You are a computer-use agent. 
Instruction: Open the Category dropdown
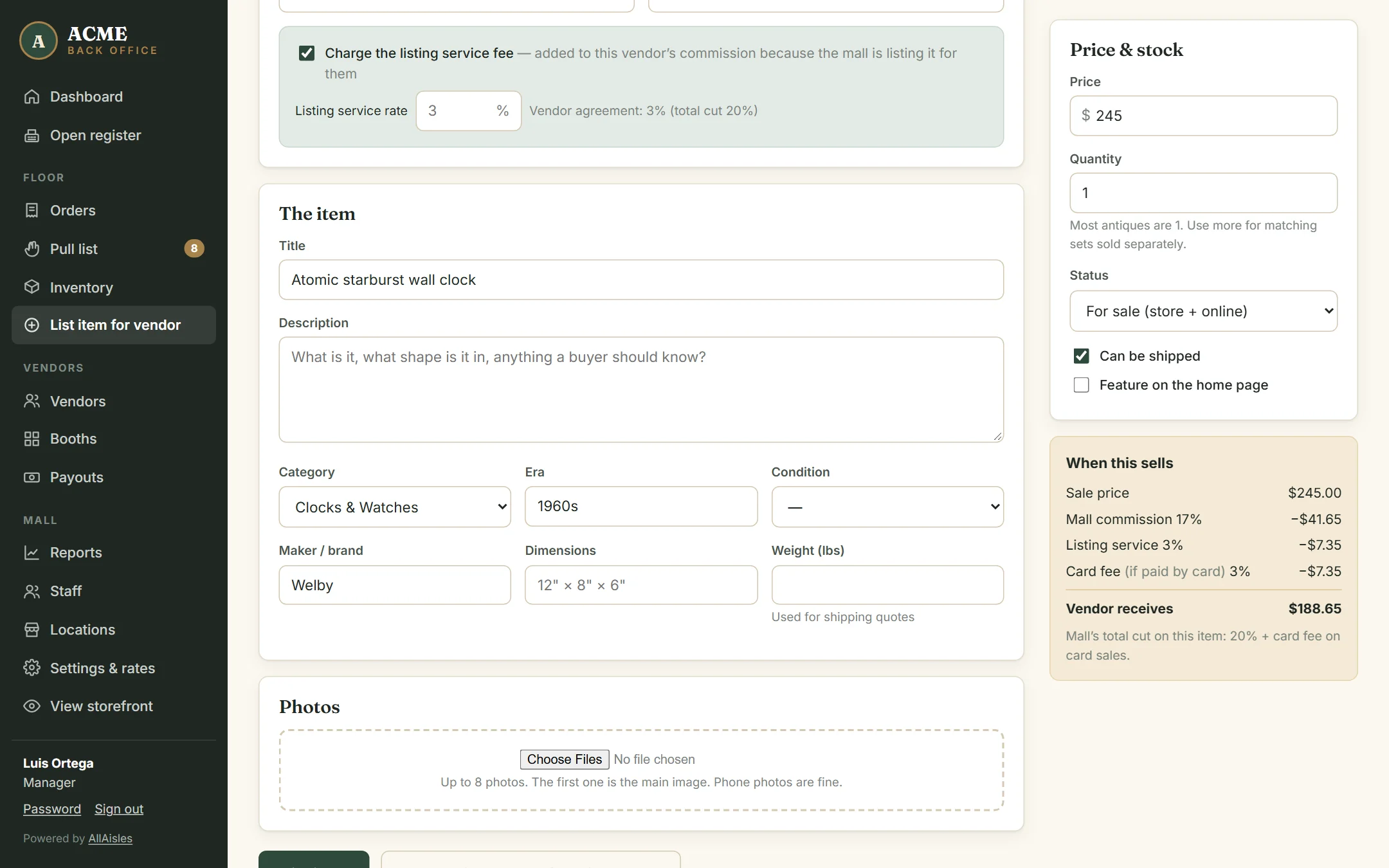395,507
